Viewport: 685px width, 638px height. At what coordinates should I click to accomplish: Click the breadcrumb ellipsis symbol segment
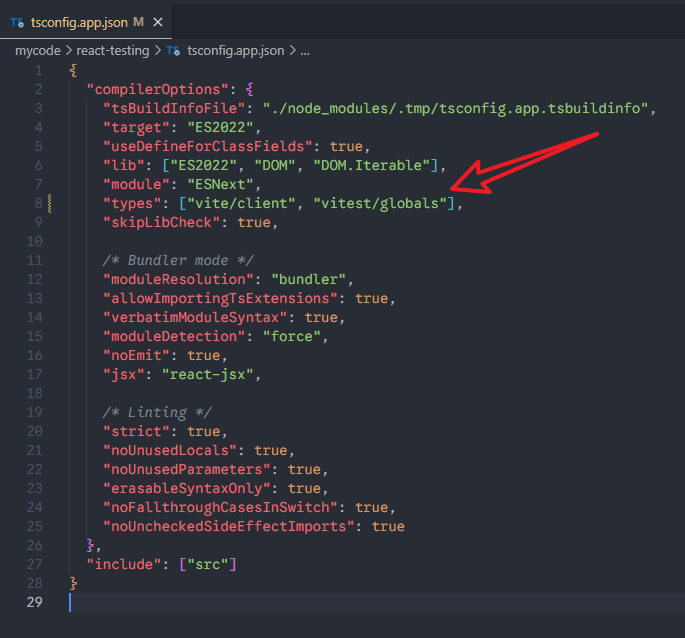click(x=305, y=50)
